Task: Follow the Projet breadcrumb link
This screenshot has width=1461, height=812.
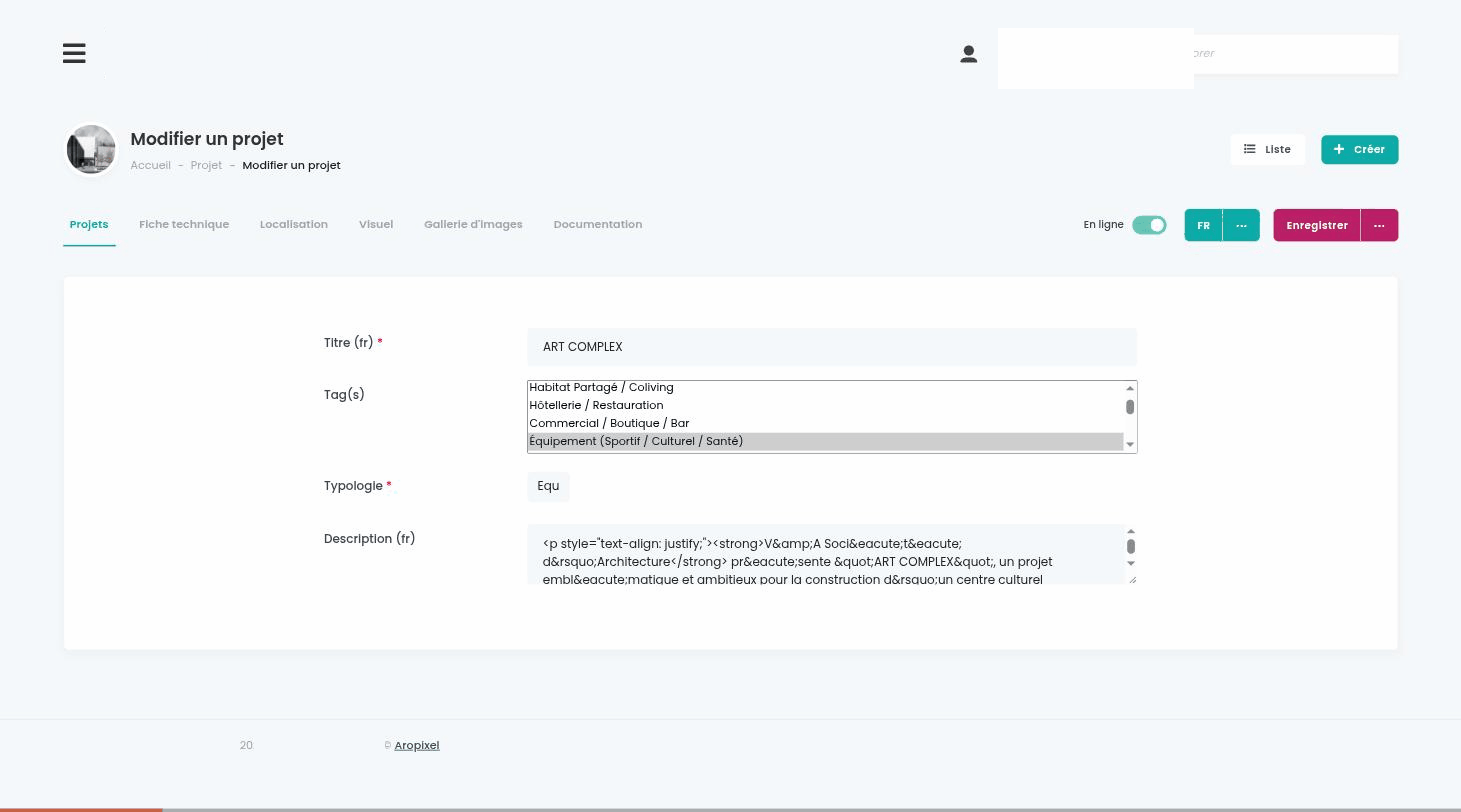Action: pos(206,165)
